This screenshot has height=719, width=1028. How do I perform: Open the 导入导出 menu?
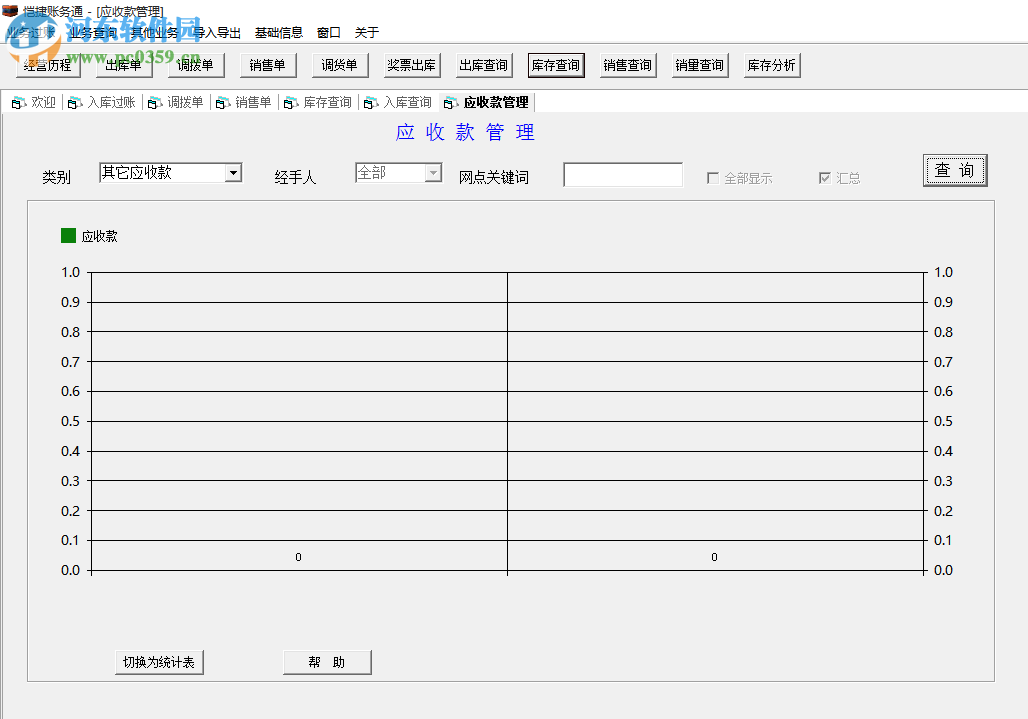click(217, 33)
